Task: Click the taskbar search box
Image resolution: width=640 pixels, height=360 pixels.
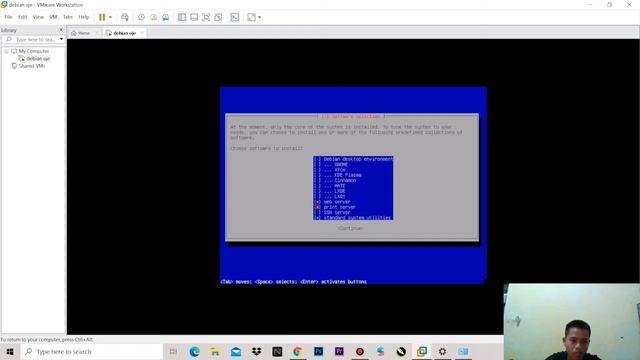Action: [91, 351]
